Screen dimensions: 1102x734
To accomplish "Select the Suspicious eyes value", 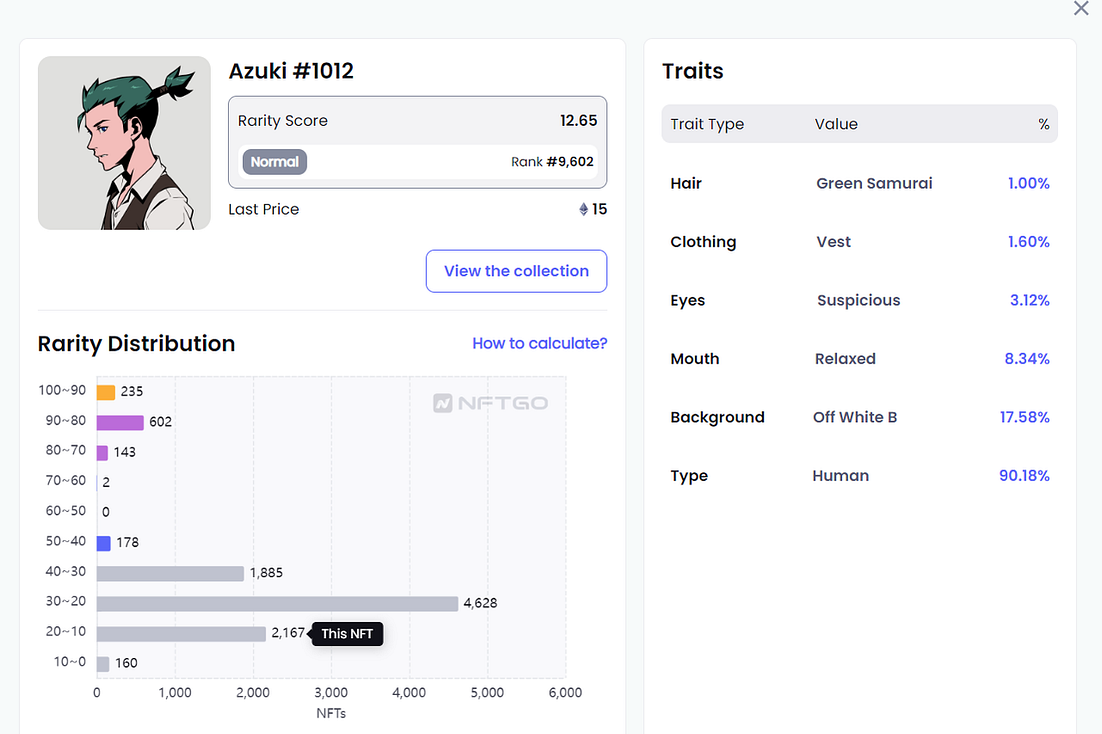I will pos(858,300).
